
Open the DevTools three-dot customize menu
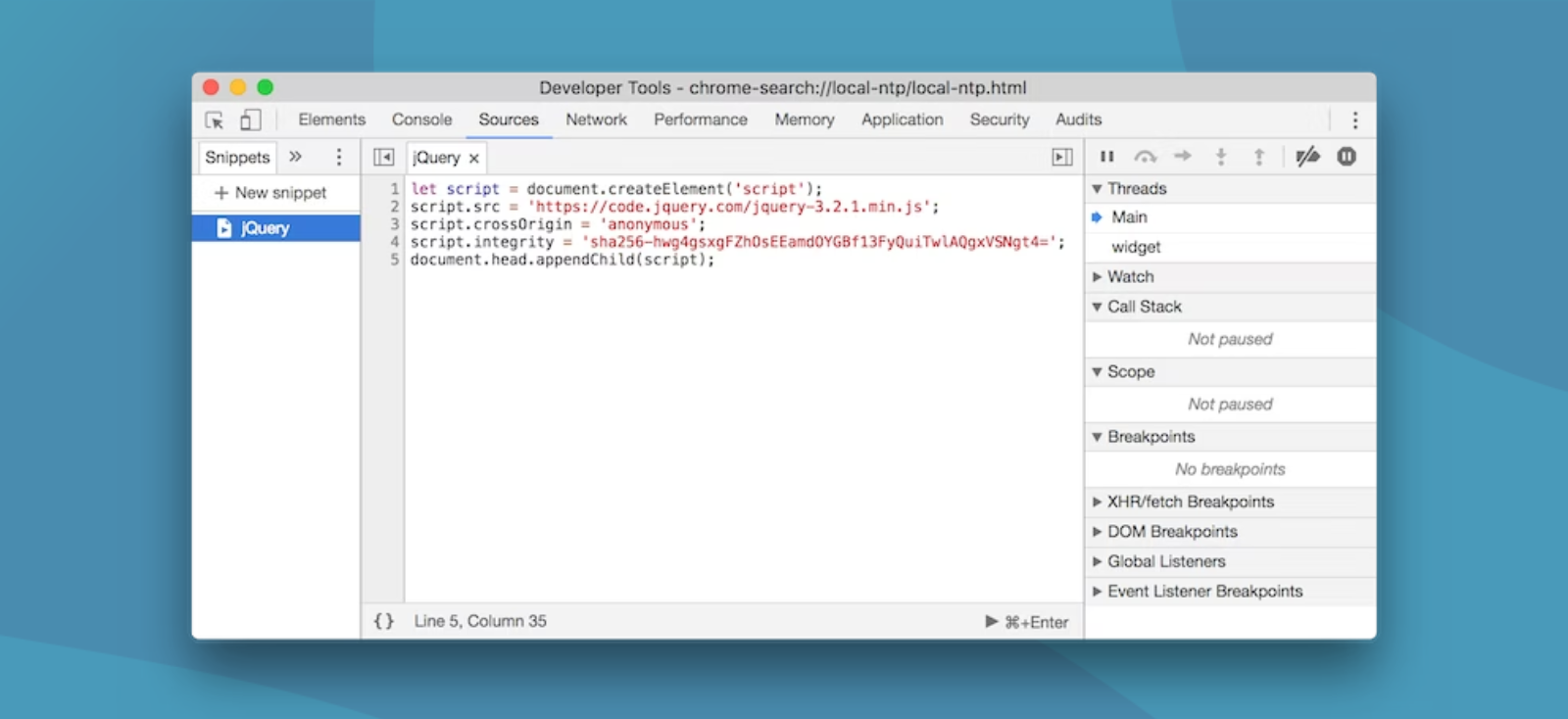point(1355,120)
